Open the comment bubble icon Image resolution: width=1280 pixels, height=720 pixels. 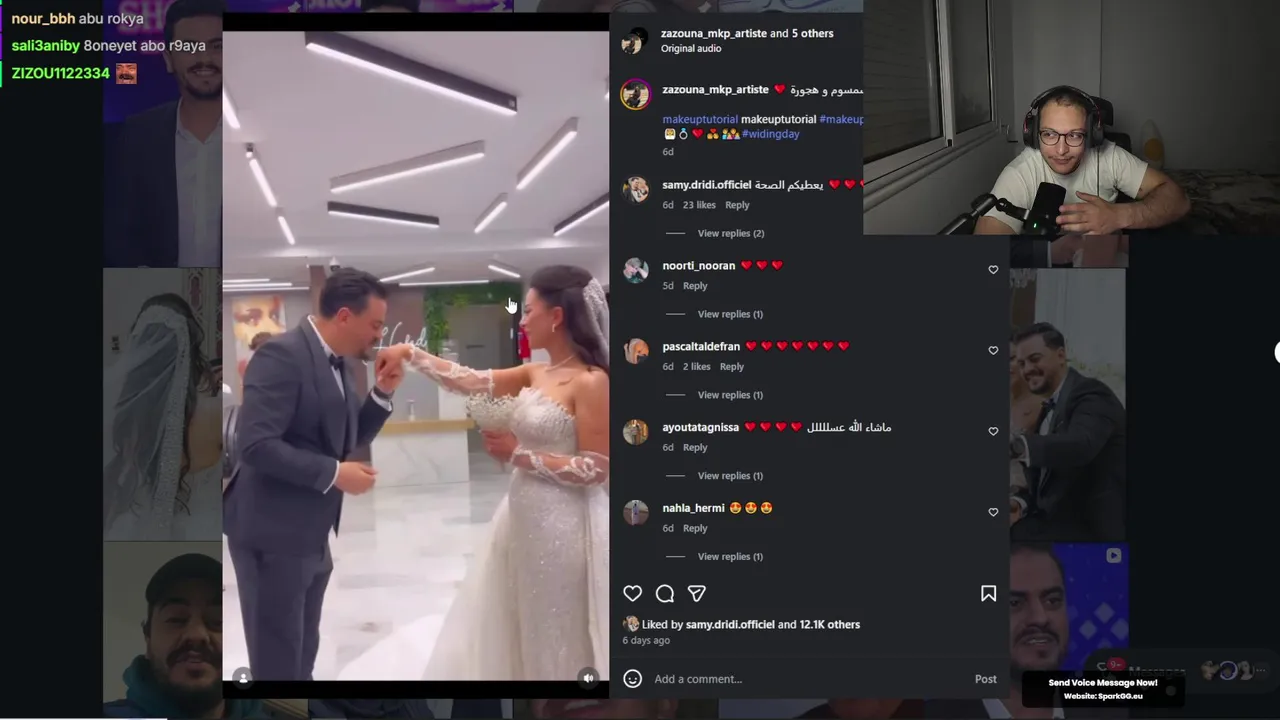coord(665,594)
